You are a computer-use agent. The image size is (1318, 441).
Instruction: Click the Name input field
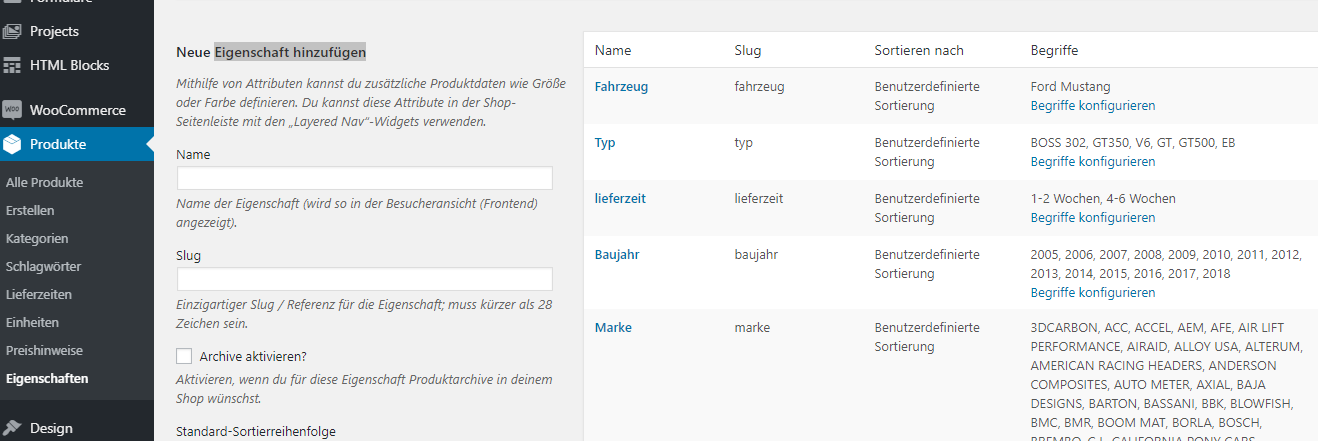pyautogui.click(x=364, y=178)
